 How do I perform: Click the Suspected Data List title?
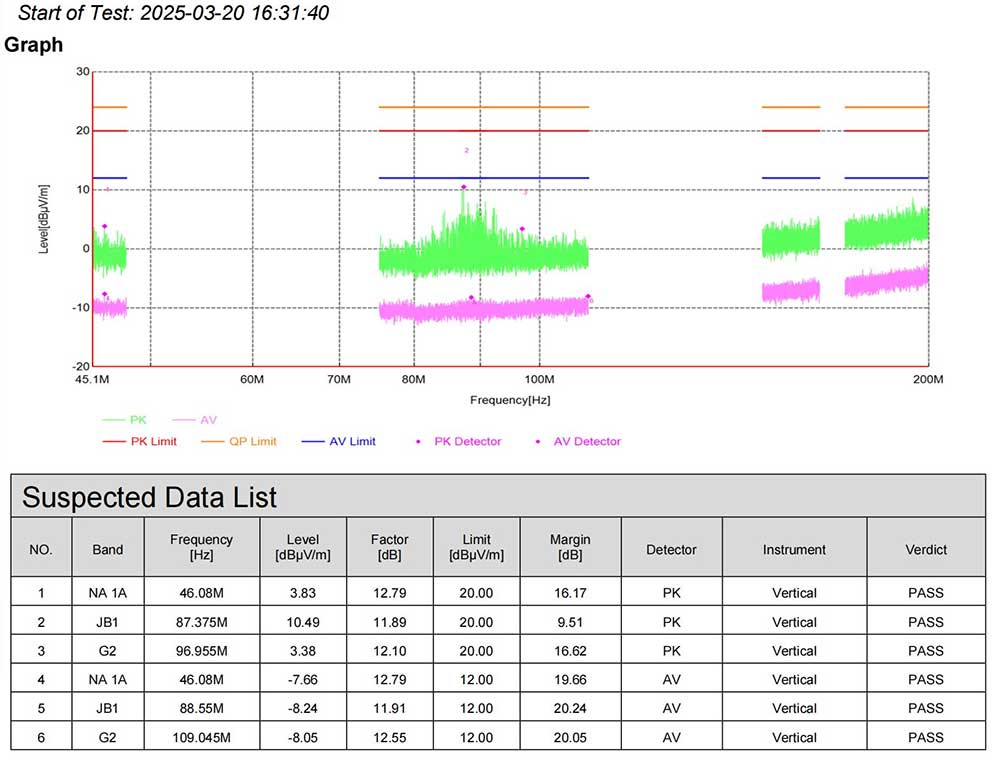tap(149, 497)
